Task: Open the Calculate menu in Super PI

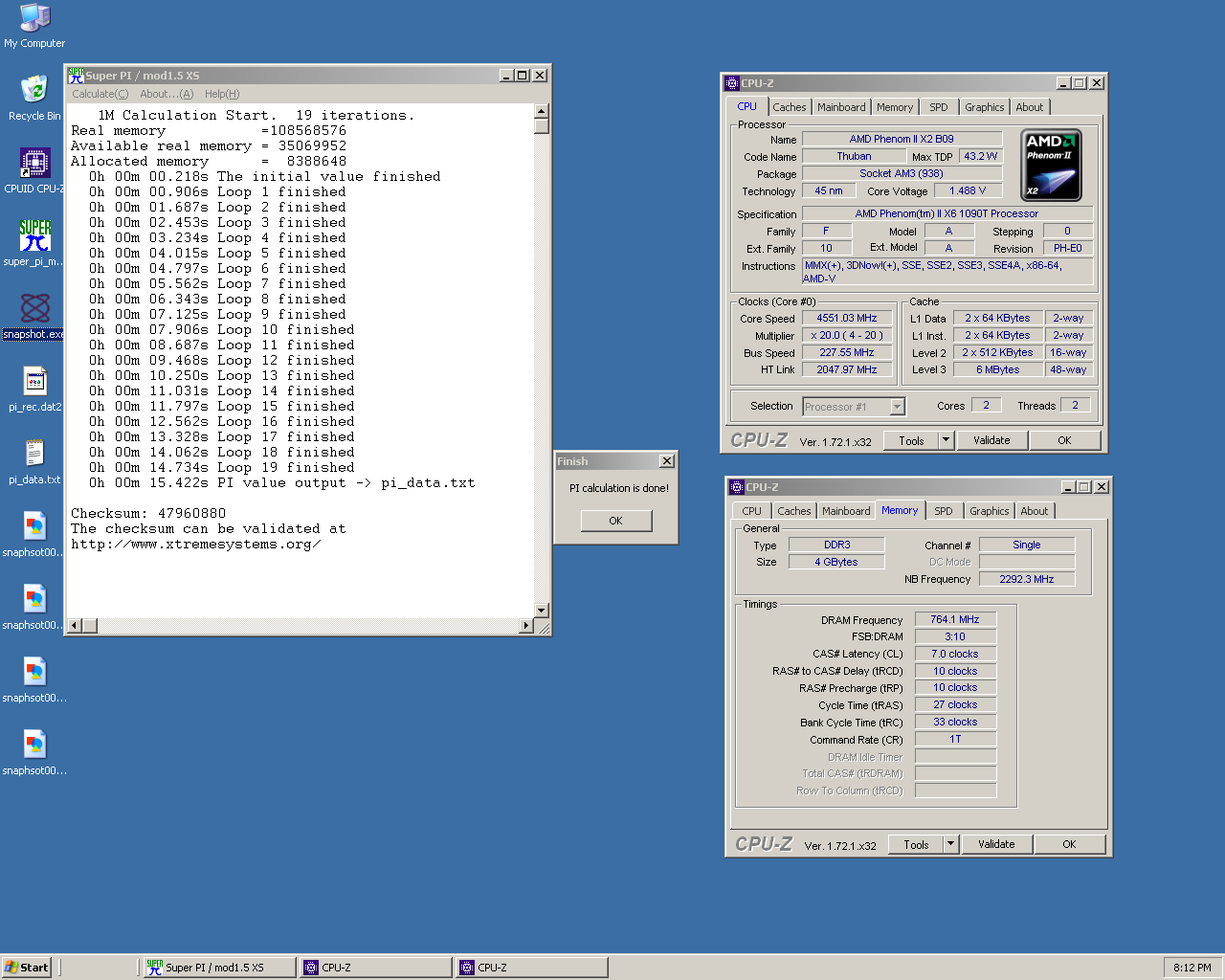Action: click(x=100, y=94)
